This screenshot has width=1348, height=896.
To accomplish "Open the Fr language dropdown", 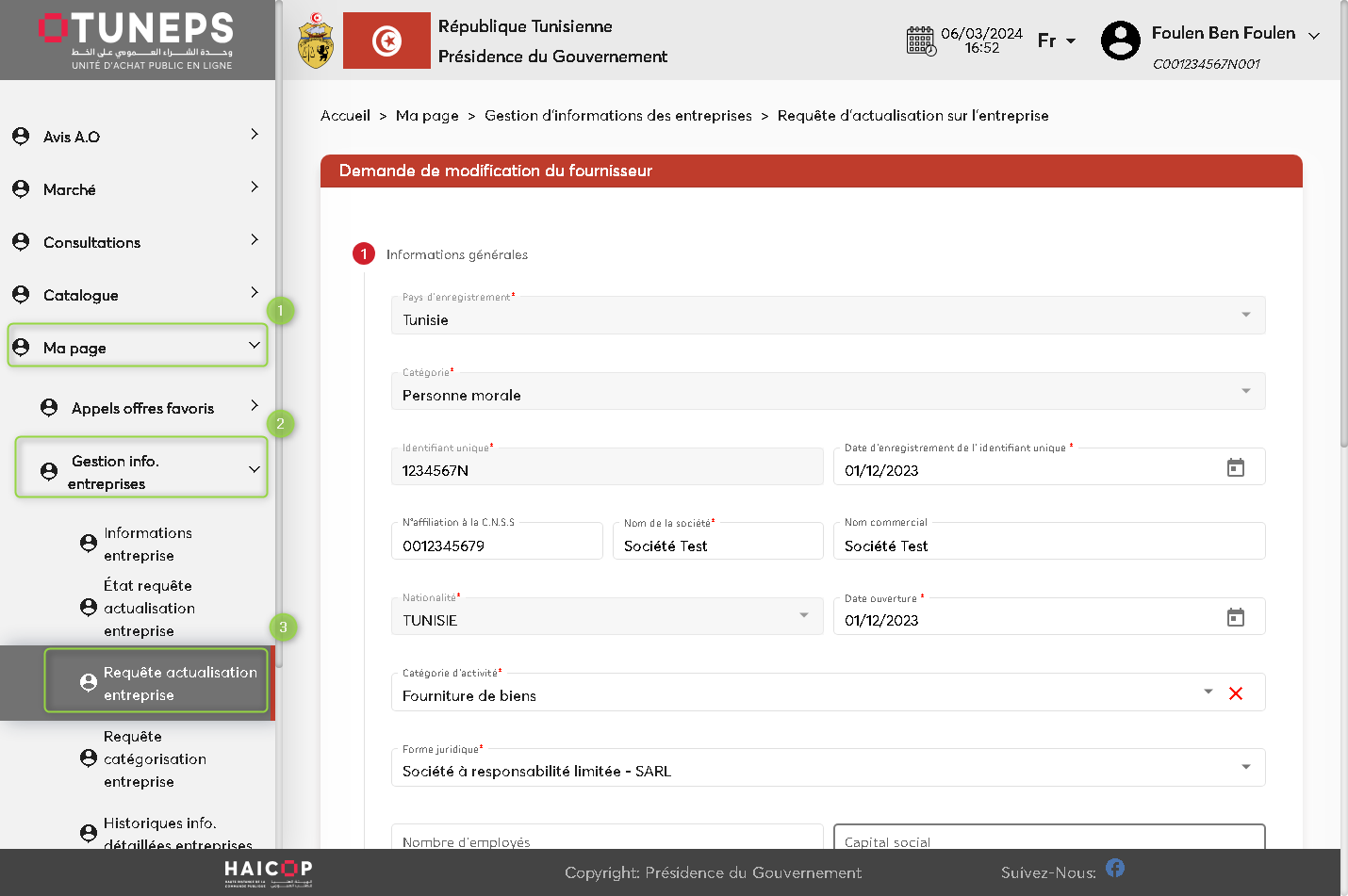I will [x=1057, y=41].
